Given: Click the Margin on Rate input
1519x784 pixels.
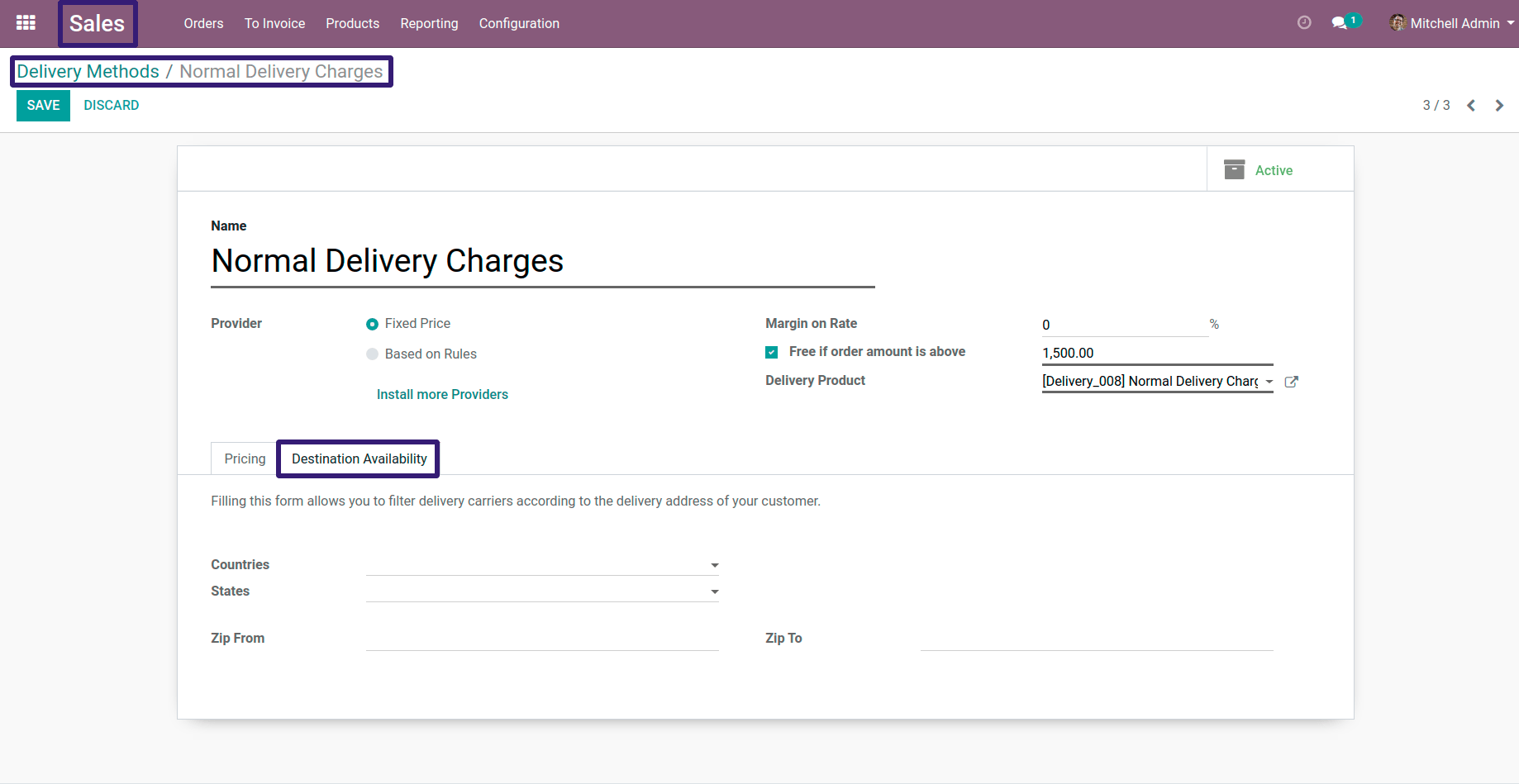Looking at the screenshot, I should coord(1125,325).
